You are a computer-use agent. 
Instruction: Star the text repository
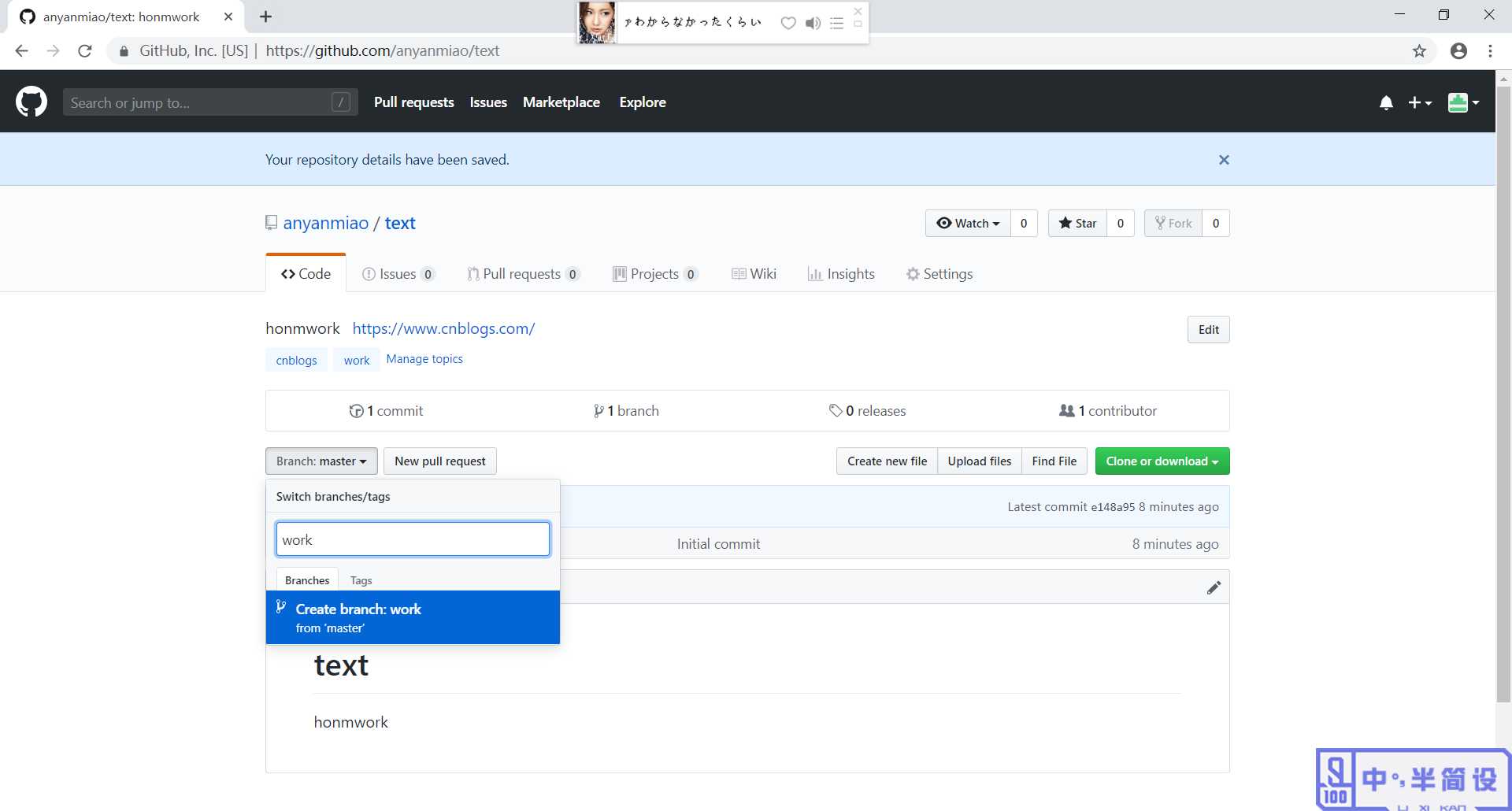1077,224
